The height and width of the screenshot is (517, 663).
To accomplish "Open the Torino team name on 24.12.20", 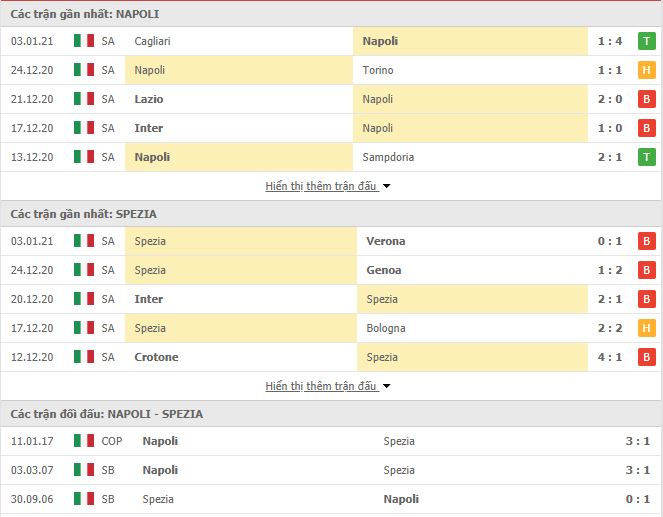I will pyautogui.click(x=378, y=70).
